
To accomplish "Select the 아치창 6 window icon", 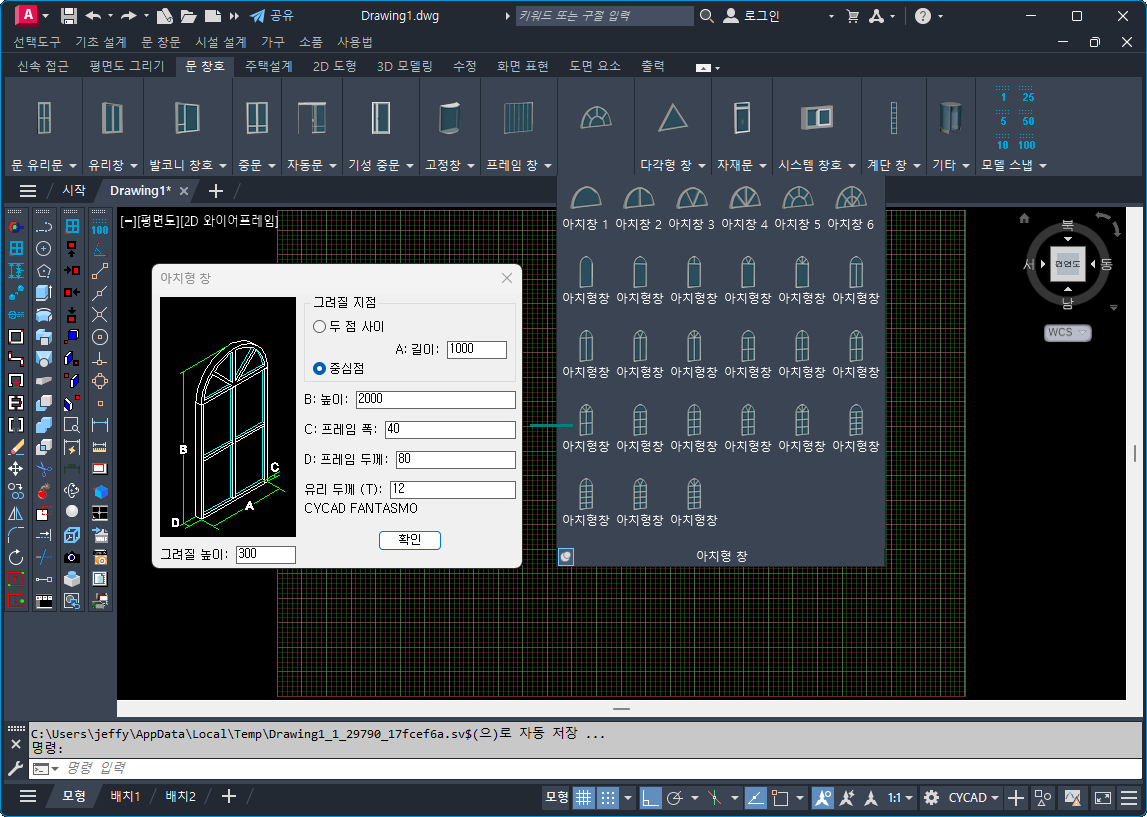I will (850, 198).
